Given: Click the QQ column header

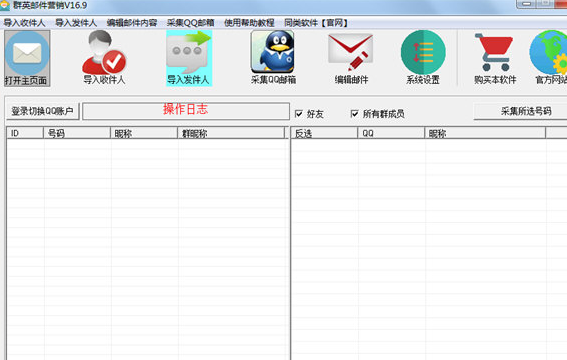Looking at the screenshot, I should point(391,133).
